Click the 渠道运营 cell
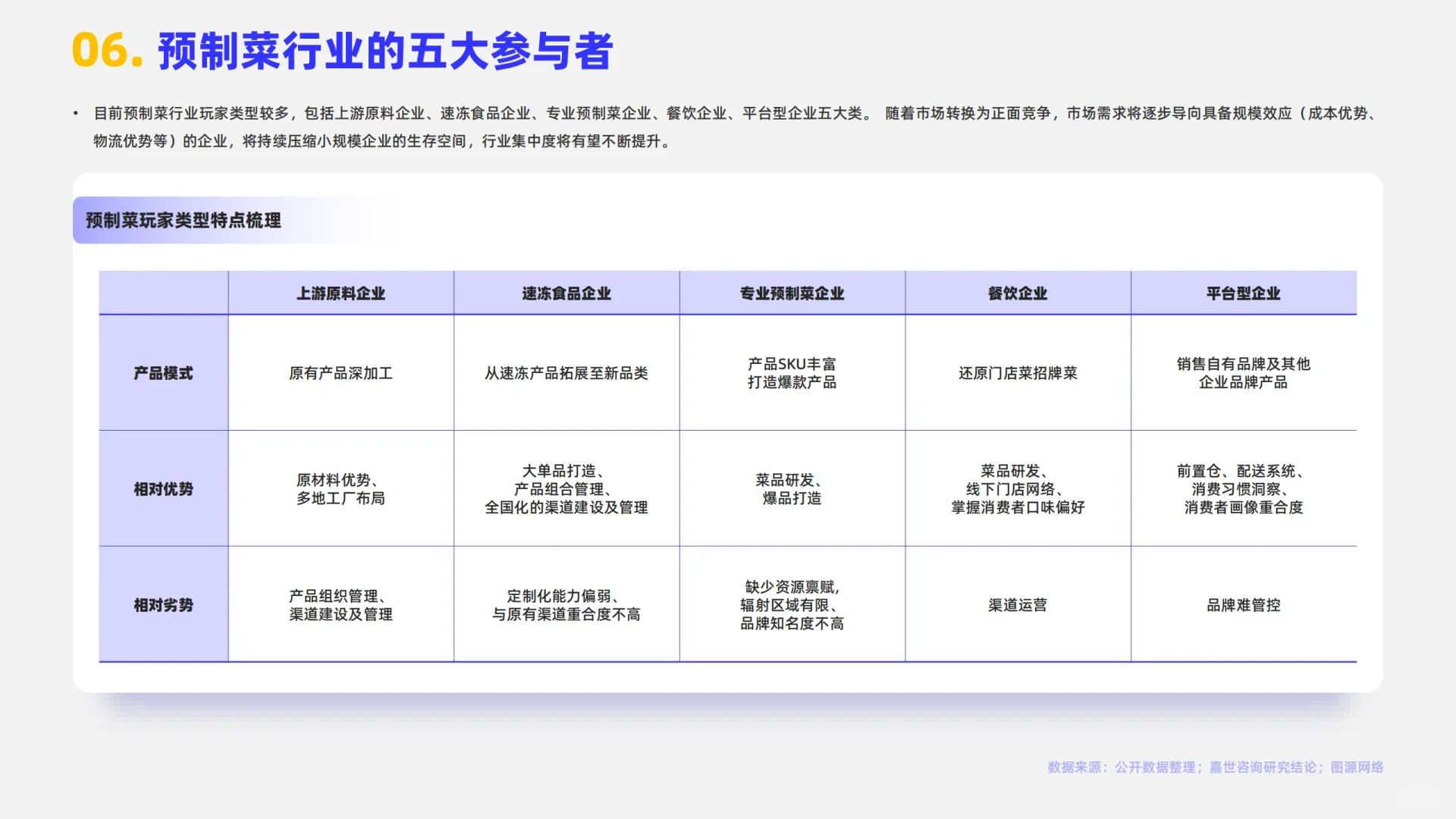The width and height of the screenshot is (1456, 819). click(x=1017, y=605)
